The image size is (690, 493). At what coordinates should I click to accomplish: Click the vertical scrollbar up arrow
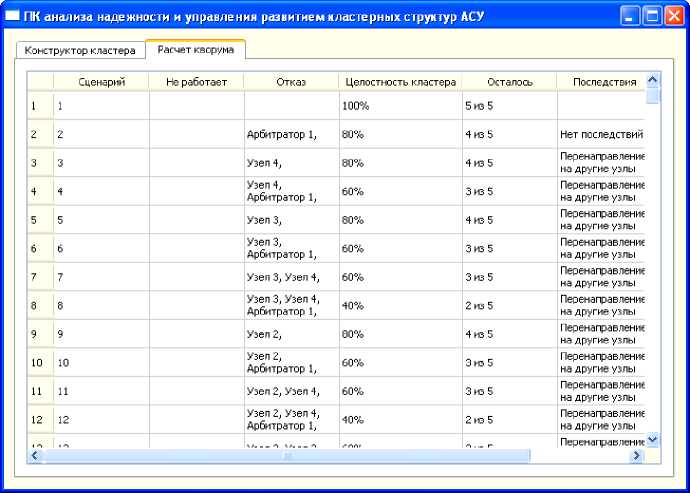click(x=653, y=80)
